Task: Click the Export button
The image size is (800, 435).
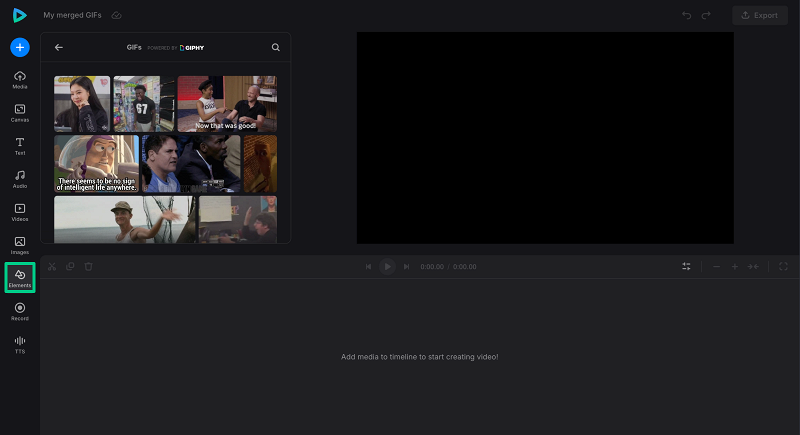Action: pos(760,15)
